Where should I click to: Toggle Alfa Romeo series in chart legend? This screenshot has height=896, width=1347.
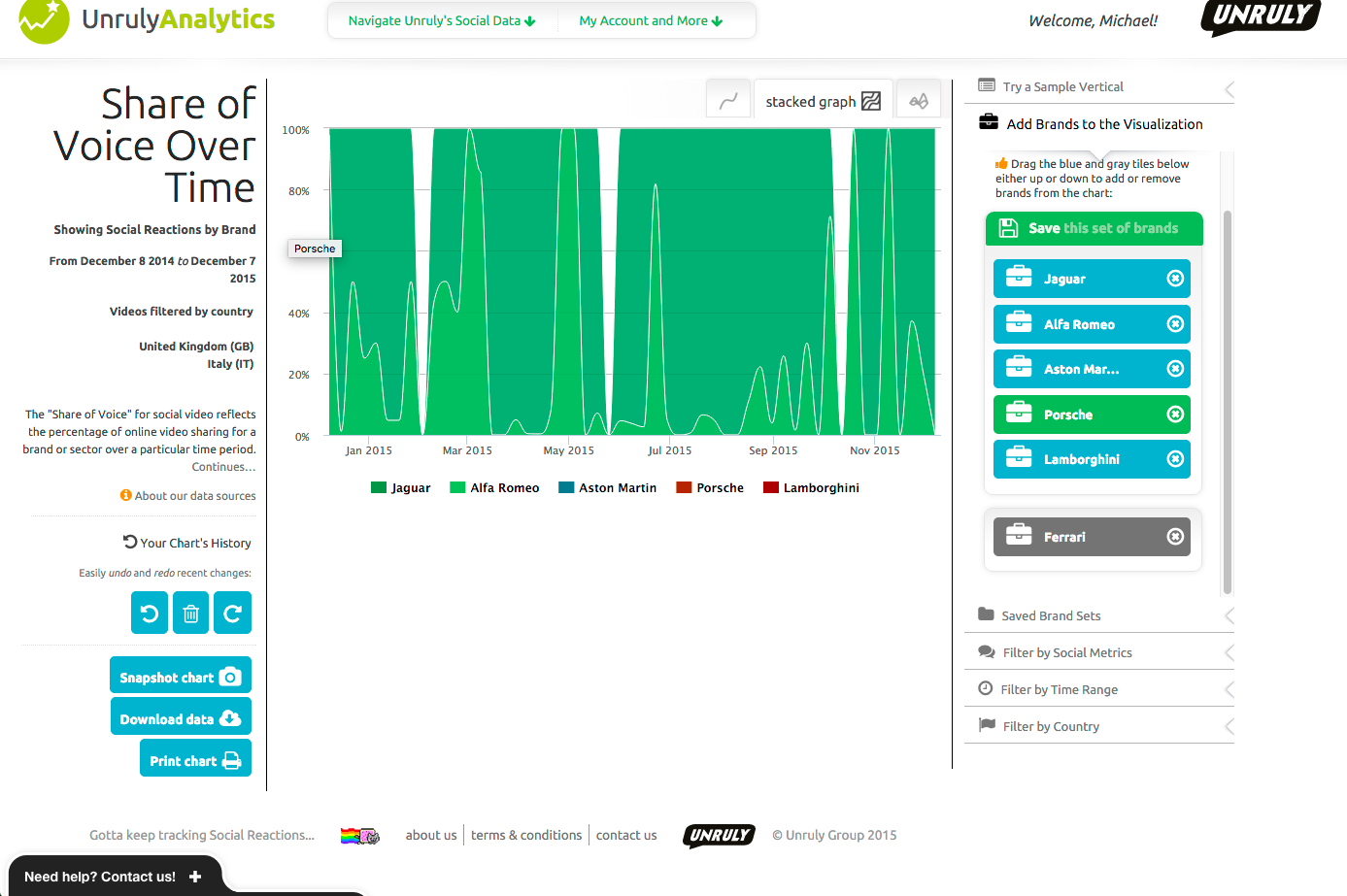494,488
